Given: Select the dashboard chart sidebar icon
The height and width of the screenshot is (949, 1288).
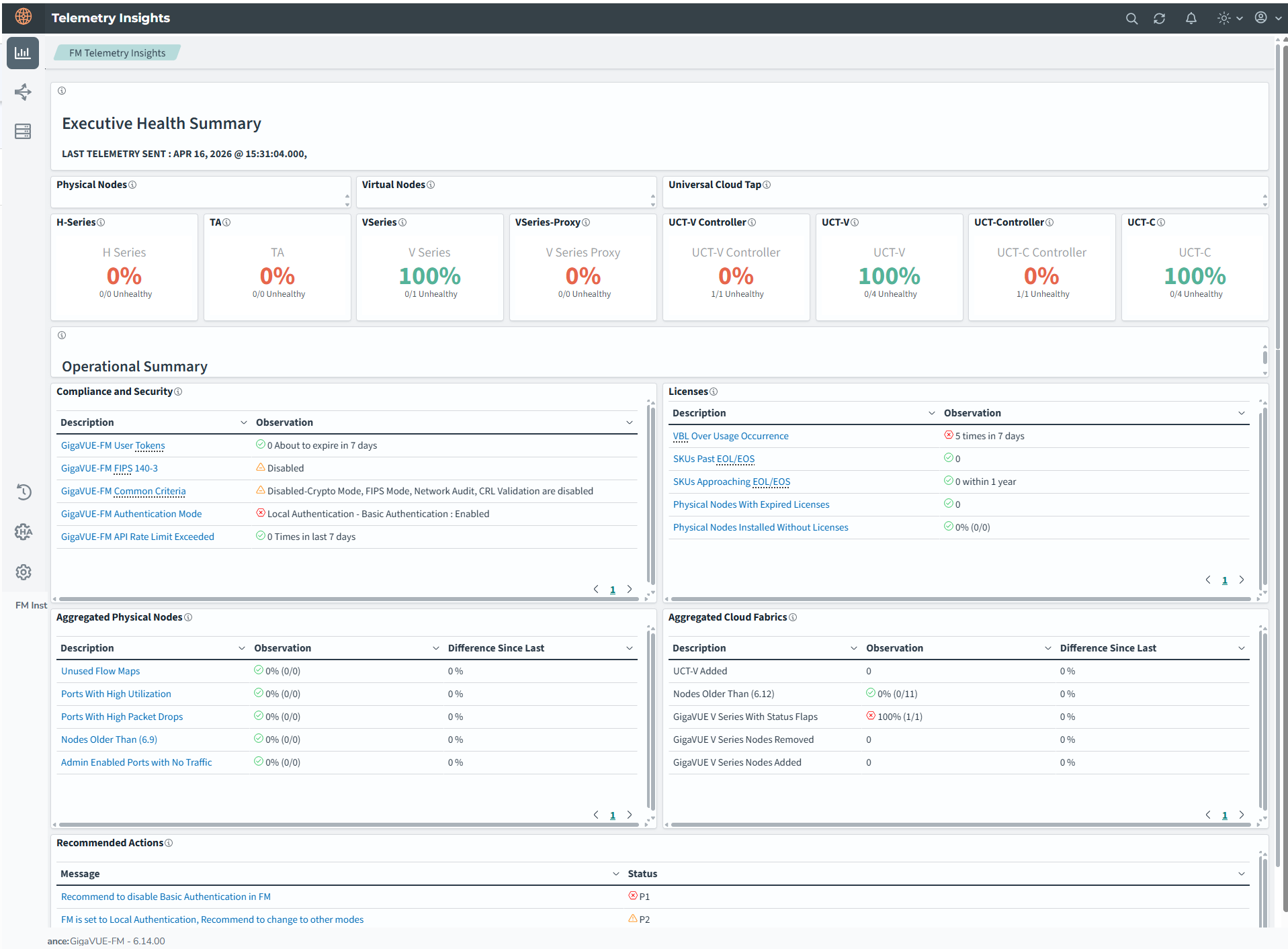Looking at the screenshot, I should click(23, 53).
